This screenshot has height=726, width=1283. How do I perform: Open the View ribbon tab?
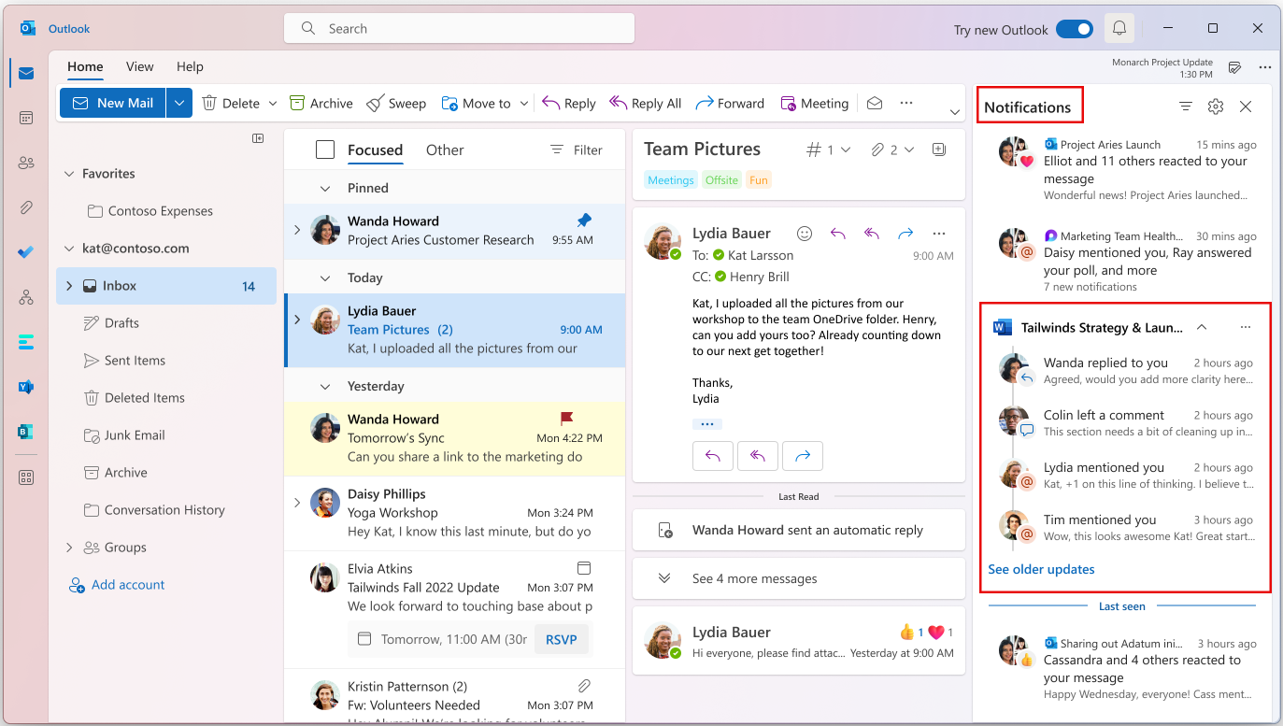(x=140, y=67)
